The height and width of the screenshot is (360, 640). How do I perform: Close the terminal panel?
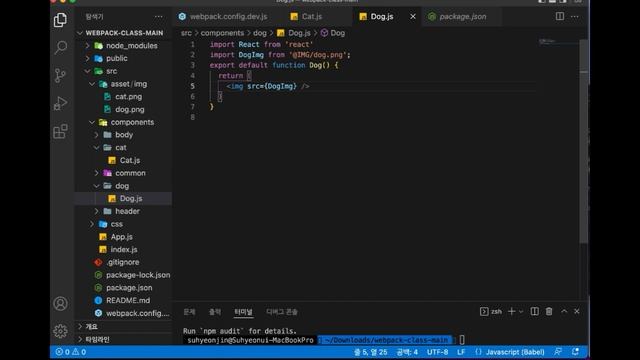(x=577, y=311)
